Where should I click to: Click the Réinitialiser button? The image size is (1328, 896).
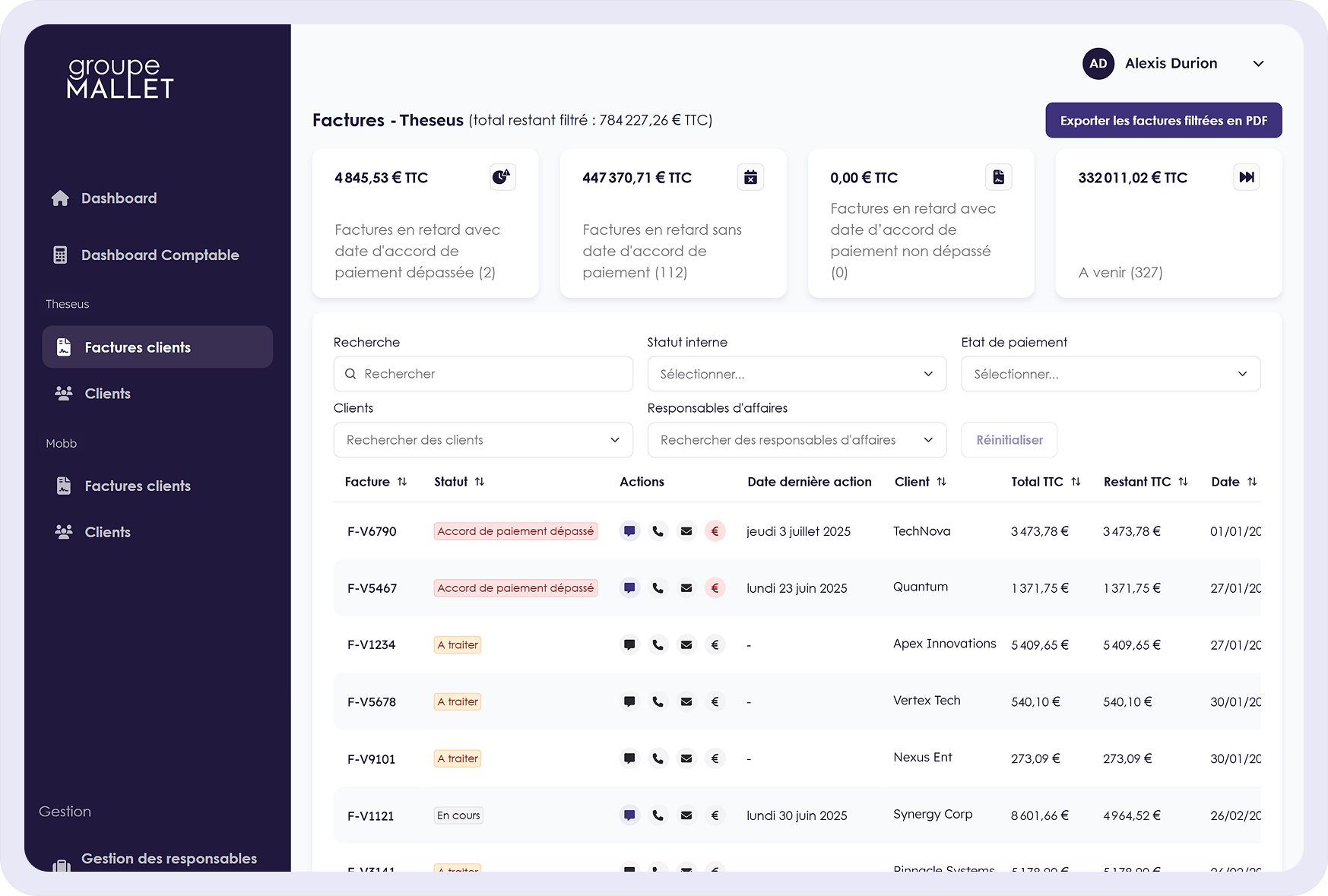pyautogui.click(x=1009, y=440)
